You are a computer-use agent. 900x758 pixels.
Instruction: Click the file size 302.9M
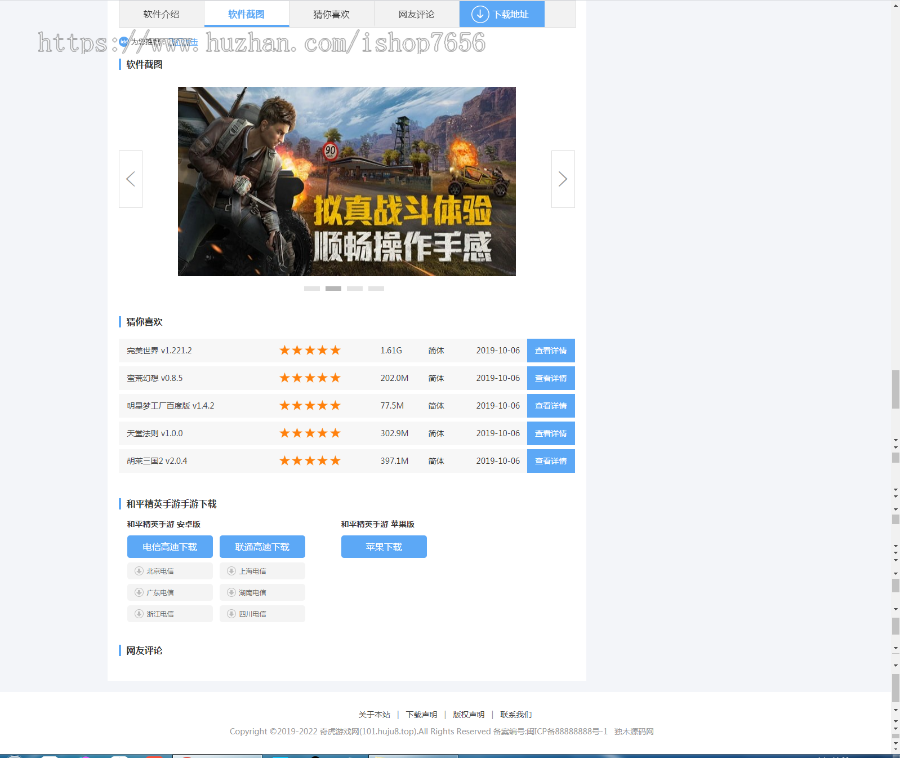394,433
